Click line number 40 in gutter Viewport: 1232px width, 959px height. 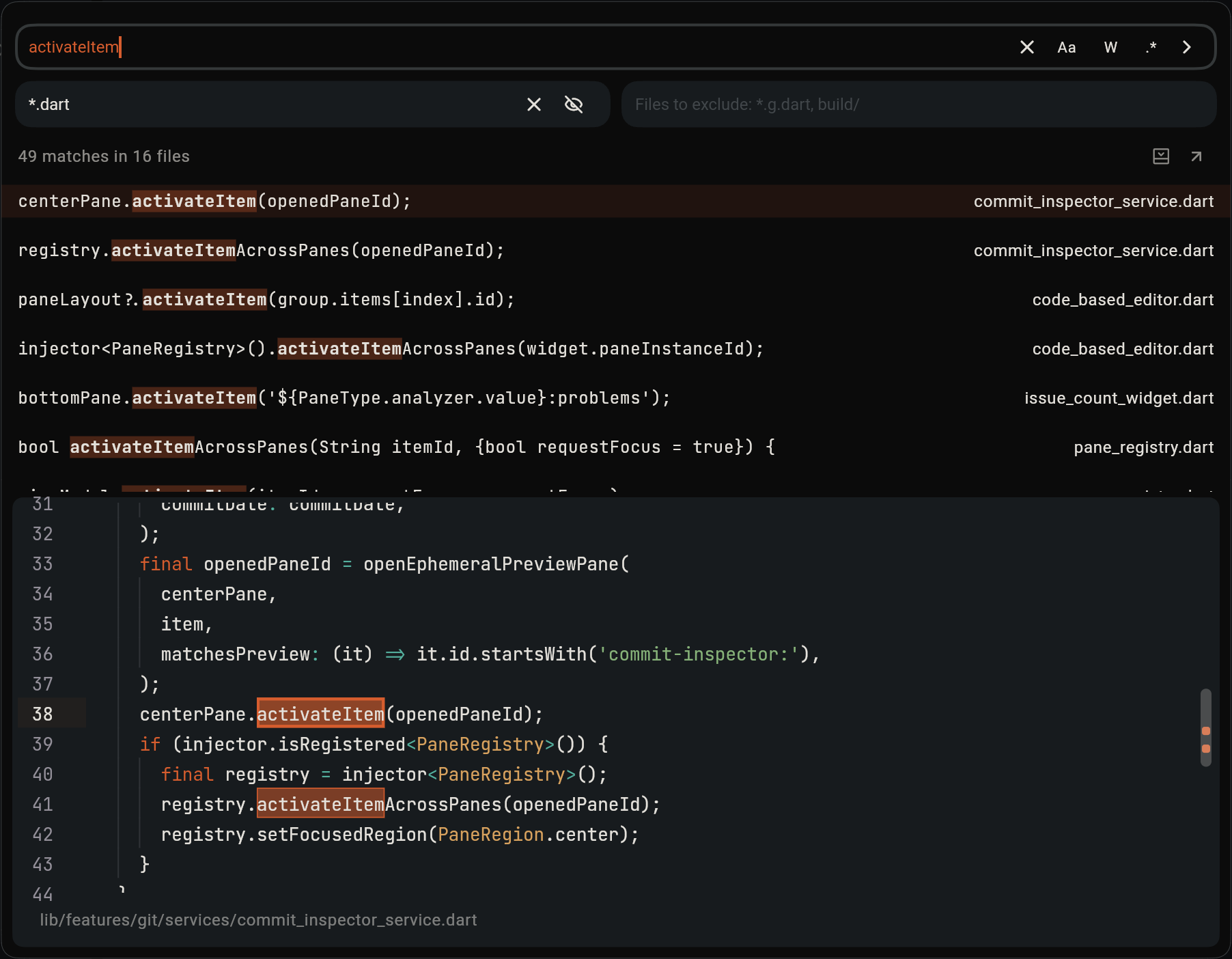tap(42, 775)
